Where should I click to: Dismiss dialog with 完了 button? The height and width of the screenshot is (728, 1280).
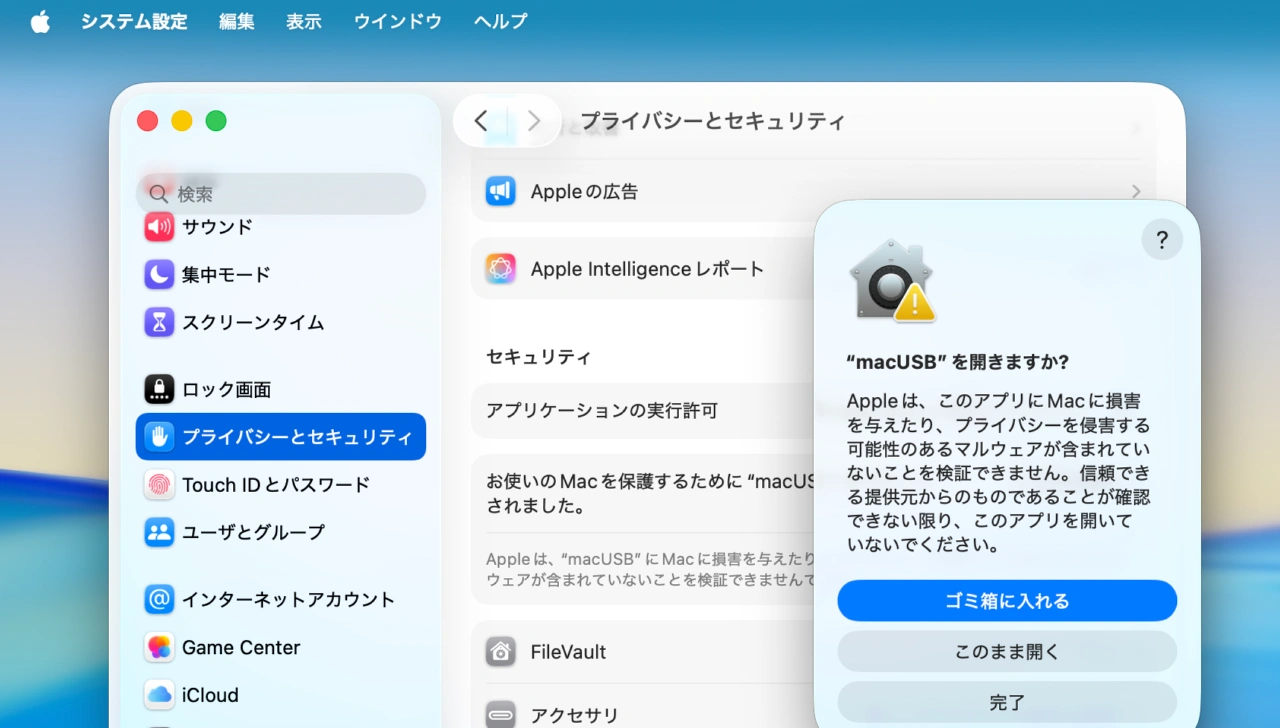1007,702
